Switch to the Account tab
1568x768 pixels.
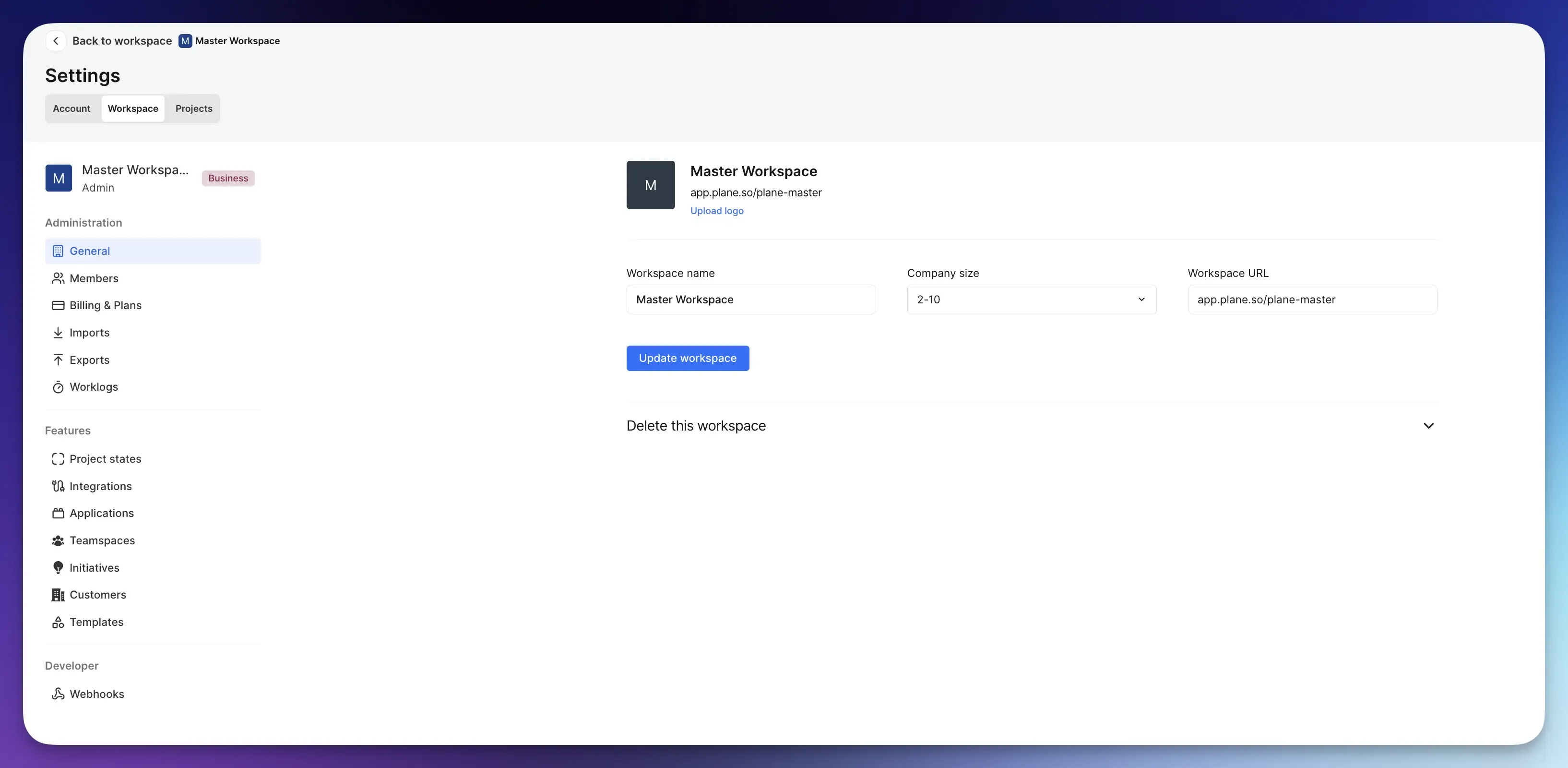pyautogui.click(x=71, y=108)
